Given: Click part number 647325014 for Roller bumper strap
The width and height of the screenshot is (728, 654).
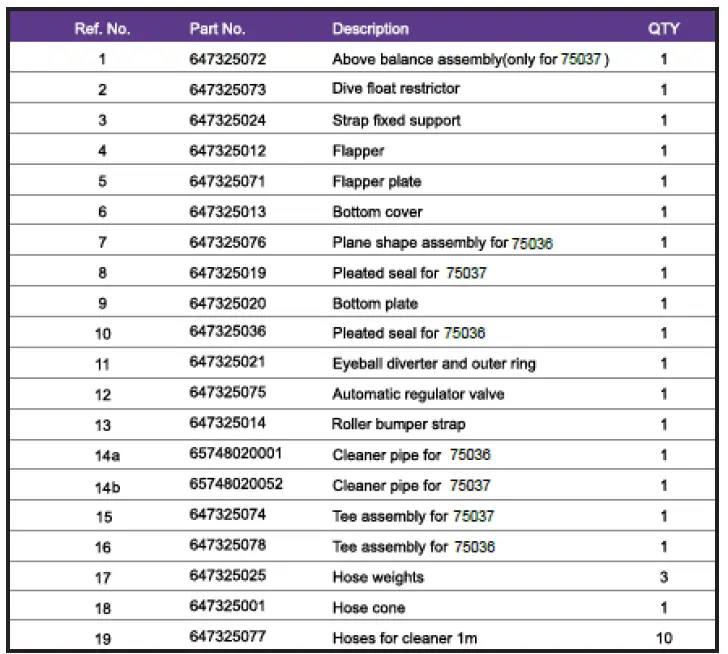Looking at the screenshot, I should pyautogui.click(x=227, y=424).
